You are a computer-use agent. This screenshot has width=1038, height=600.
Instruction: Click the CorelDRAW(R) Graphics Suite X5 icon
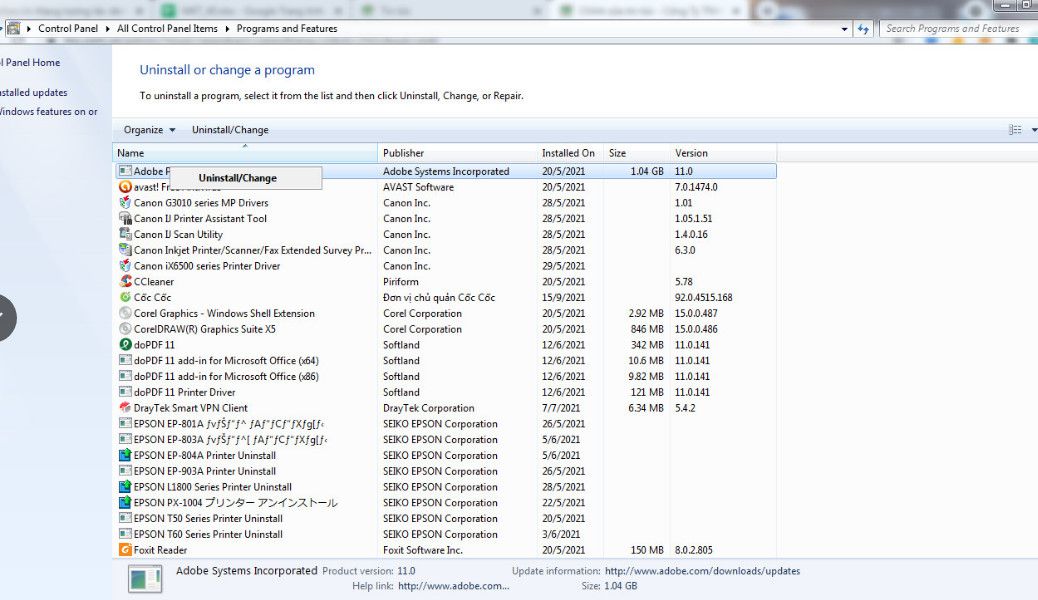coord(125,329)
